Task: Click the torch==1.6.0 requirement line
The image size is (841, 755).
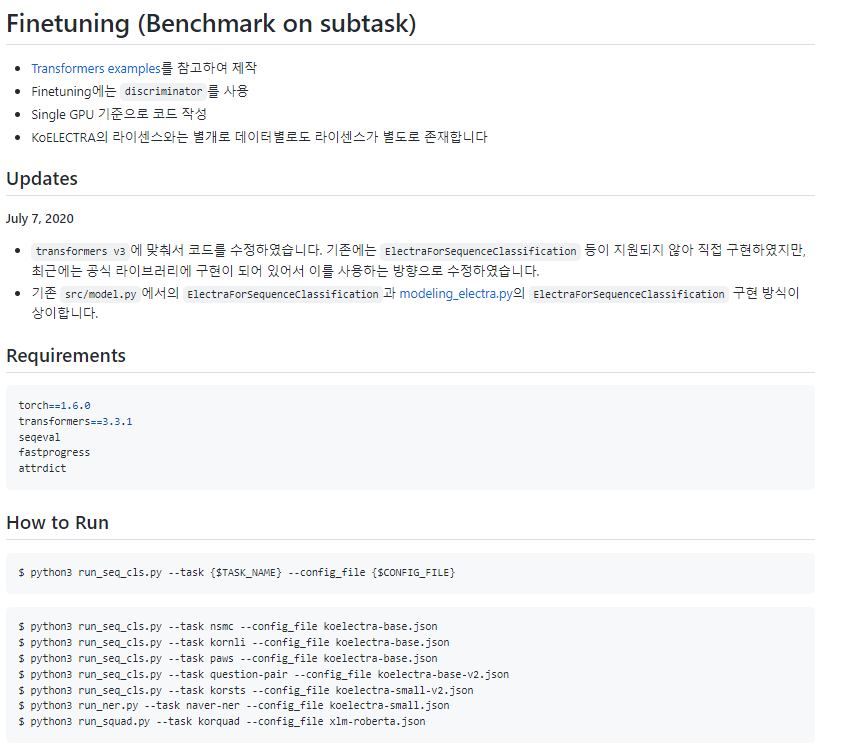Action: (54, 405)
